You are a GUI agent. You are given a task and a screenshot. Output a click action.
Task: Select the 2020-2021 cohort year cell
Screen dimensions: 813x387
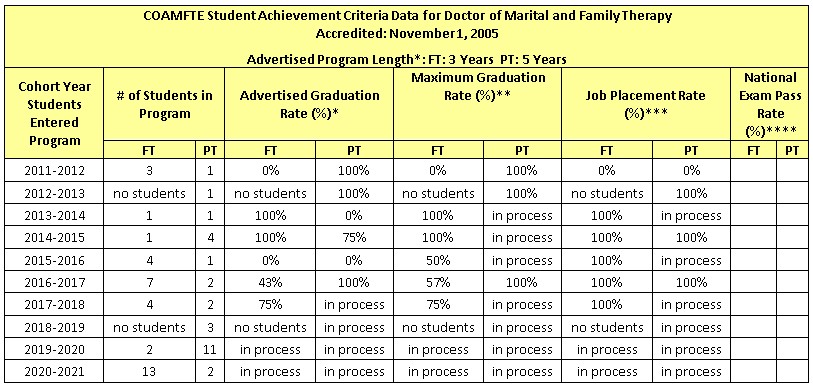click(x=54, y=372)
